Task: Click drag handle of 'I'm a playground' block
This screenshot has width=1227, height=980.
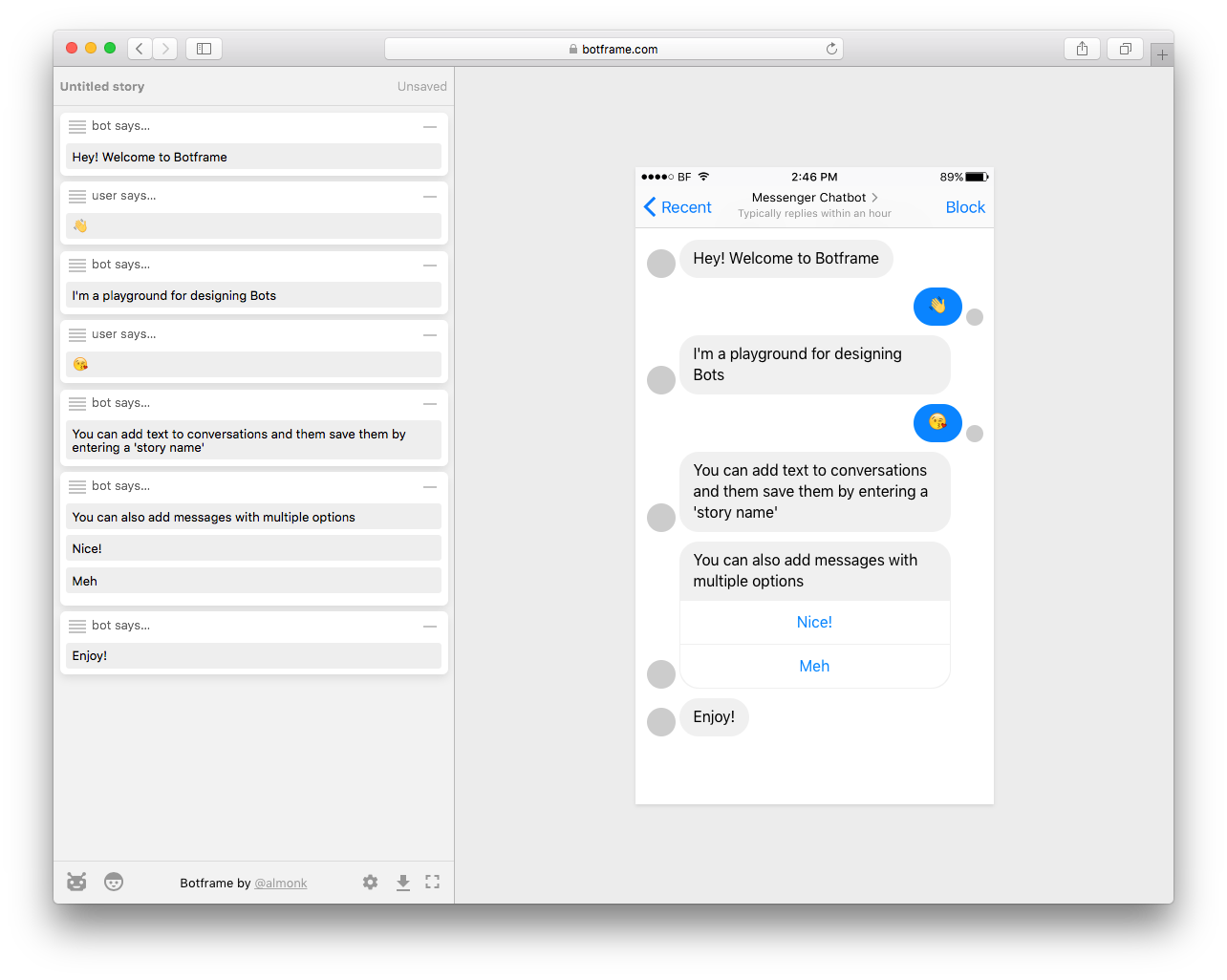Action: click(x=77, y=266)
